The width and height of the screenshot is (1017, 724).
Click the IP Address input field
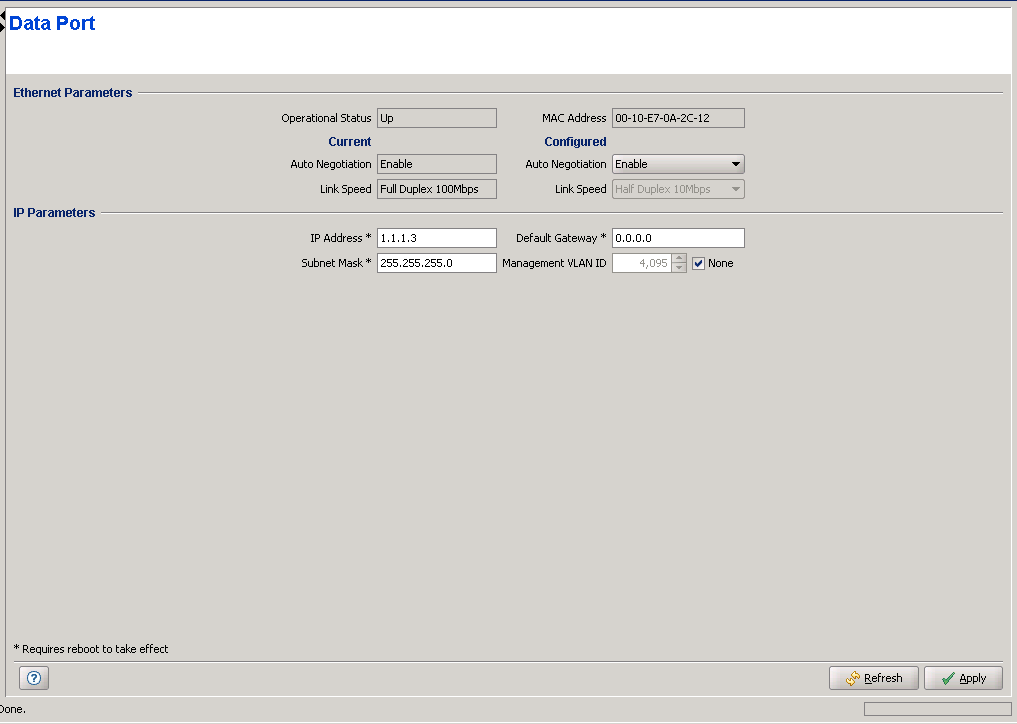tap(436, 238)
